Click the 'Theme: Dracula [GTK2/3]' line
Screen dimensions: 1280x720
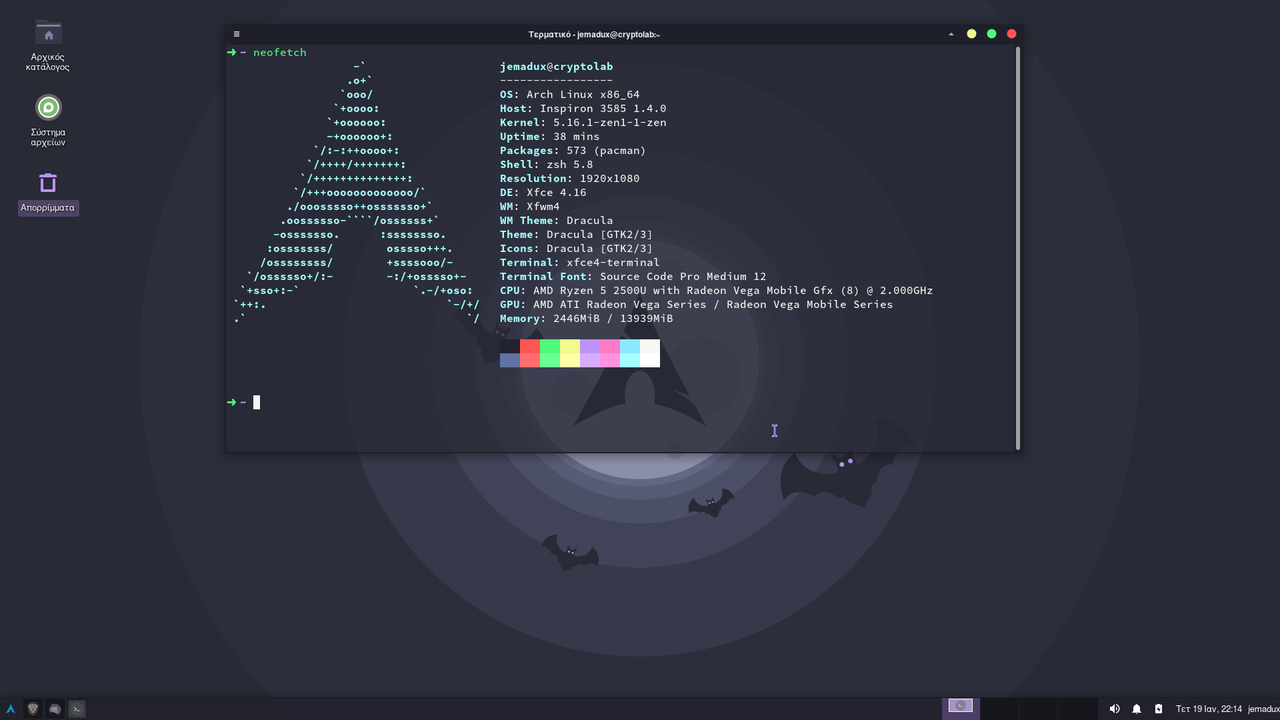pos(577,234)
